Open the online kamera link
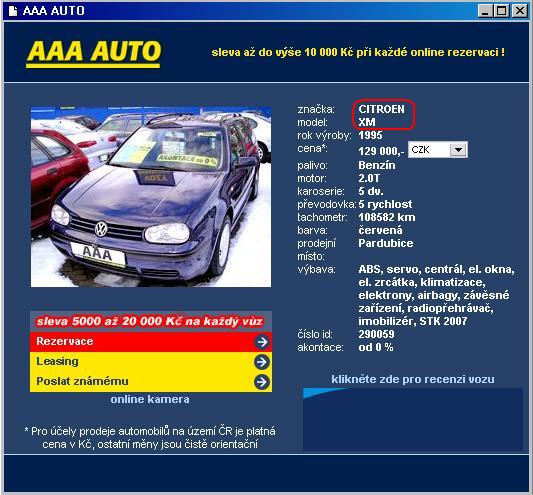Image resolution: width=533 pixels, height=495 pixels. [x=150, y=399]
